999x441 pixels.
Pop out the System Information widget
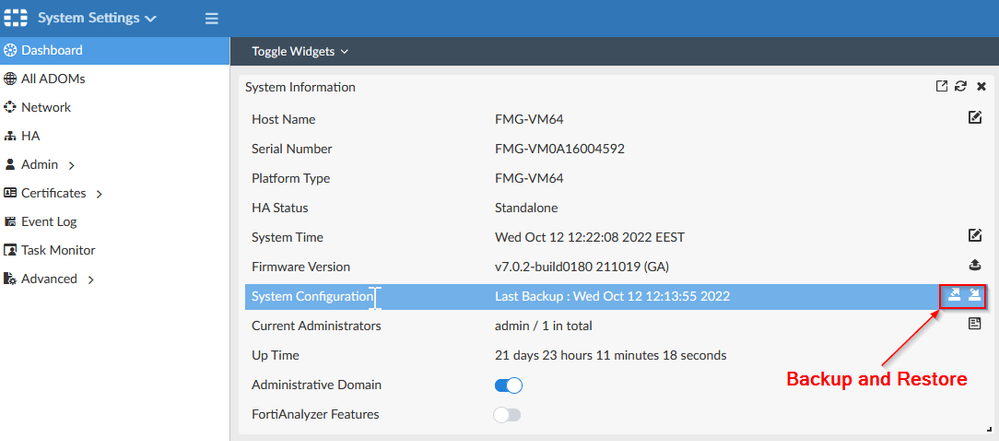click(941, 87)
